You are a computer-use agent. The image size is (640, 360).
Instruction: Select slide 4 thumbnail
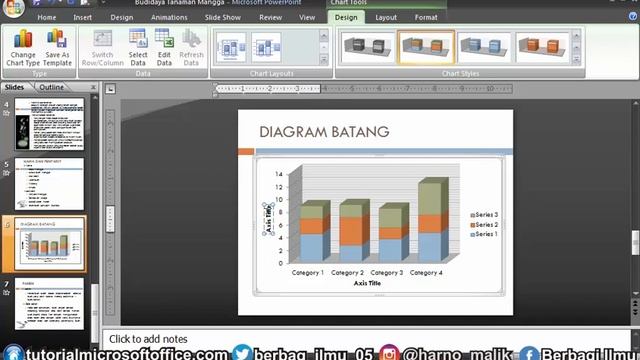[x=49, y=124]
